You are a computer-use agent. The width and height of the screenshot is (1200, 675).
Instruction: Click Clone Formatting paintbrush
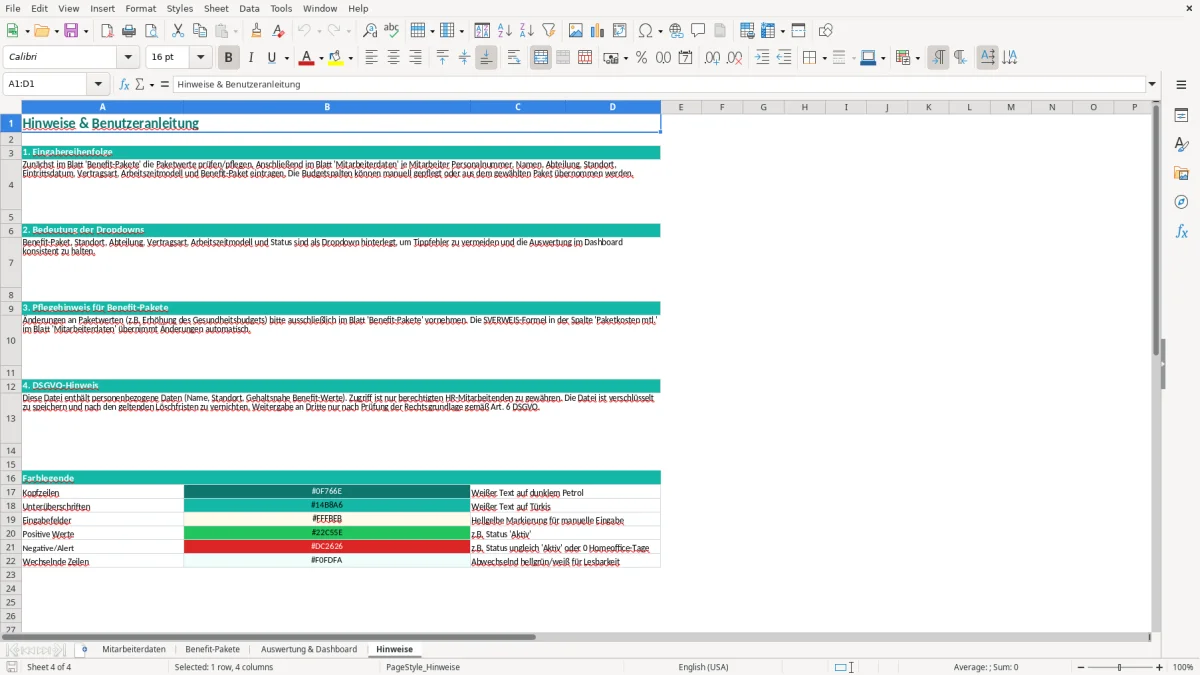click(x=257, y=31)
